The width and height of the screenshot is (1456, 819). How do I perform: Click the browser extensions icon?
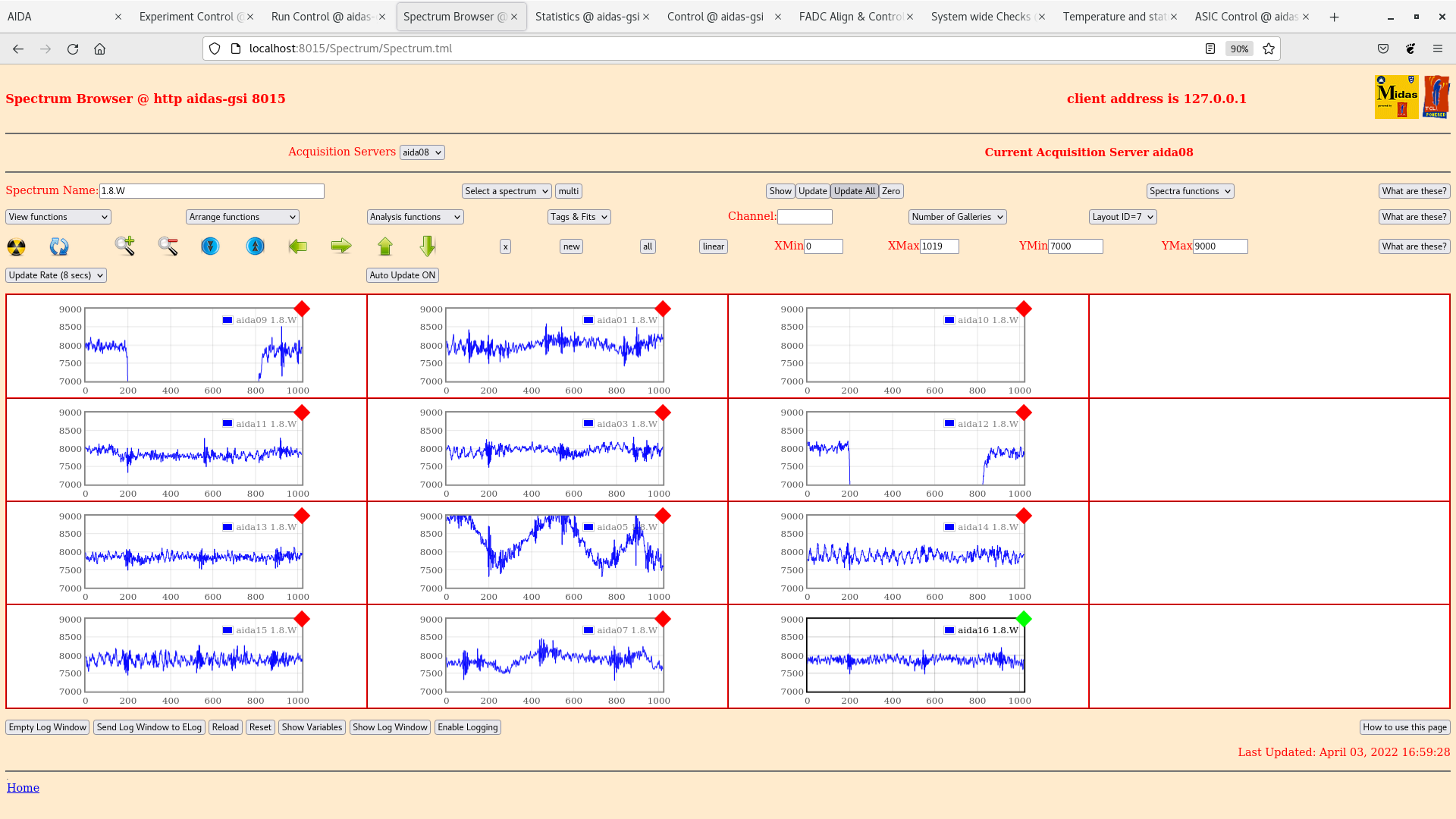(1410, 49)
